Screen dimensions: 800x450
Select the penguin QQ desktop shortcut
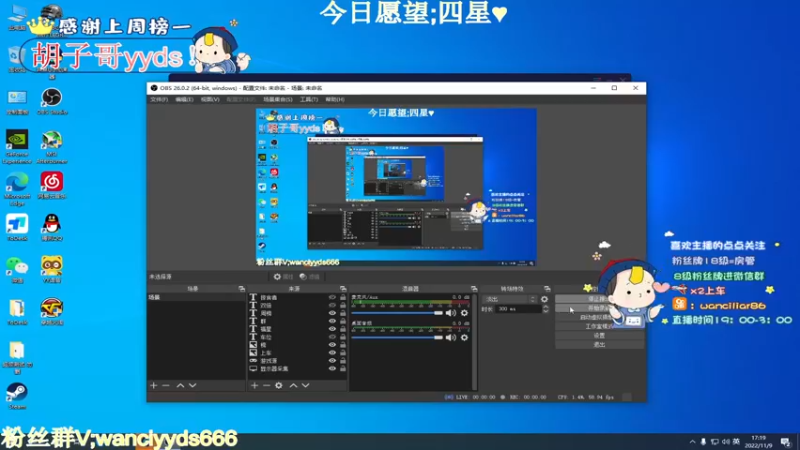click(x=52, y=228)
